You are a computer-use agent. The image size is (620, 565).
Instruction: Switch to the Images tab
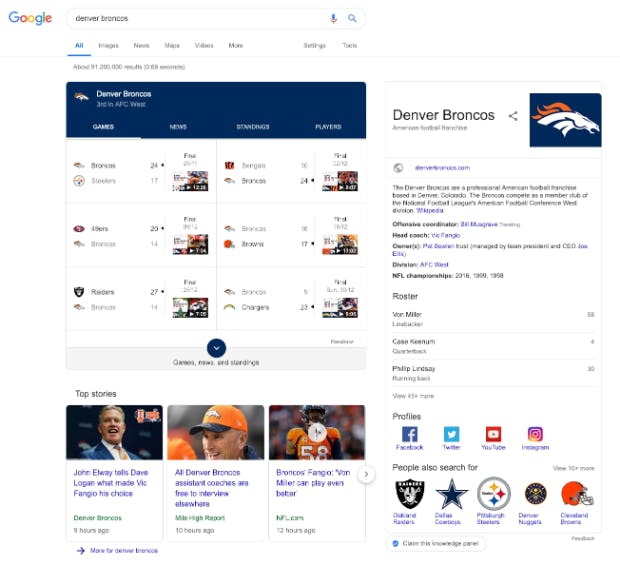click(108, 45)
